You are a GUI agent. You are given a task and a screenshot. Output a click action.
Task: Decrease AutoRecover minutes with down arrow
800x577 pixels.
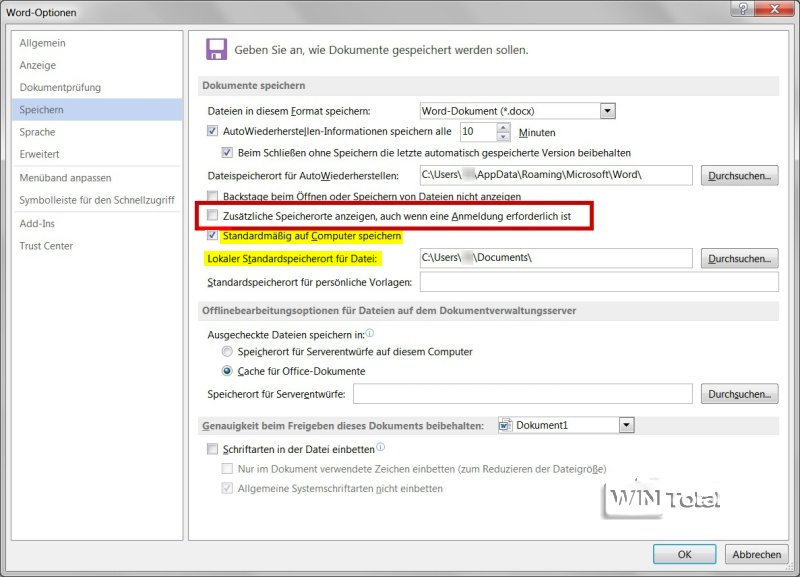pos(503,136)
